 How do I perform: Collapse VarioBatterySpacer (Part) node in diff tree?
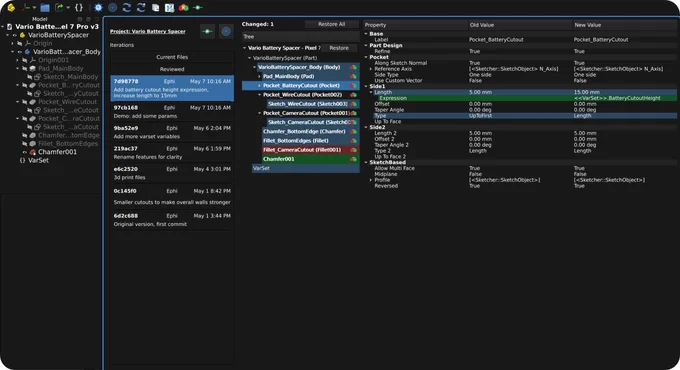(249, 58)
